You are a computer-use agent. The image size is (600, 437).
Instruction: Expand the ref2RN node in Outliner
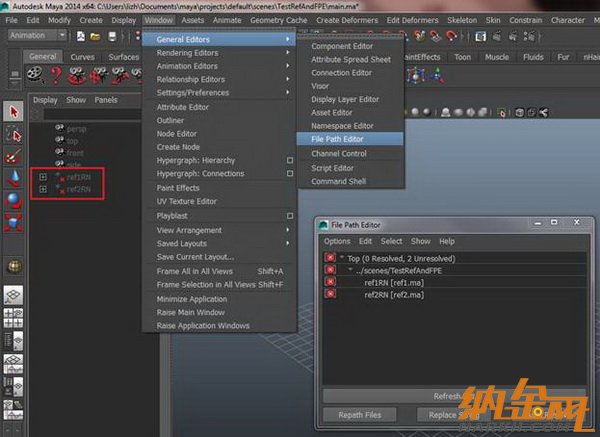(x=43, y=189)
